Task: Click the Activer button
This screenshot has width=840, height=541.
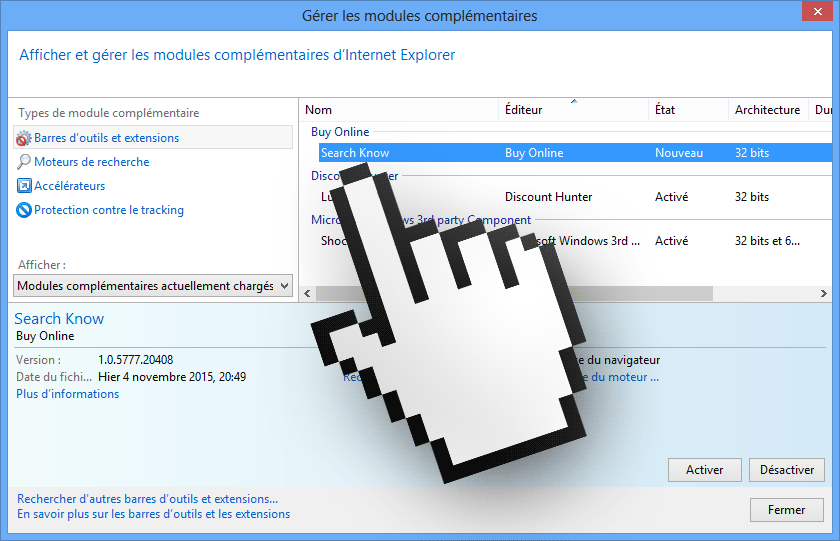Action: tap(704, 470)
